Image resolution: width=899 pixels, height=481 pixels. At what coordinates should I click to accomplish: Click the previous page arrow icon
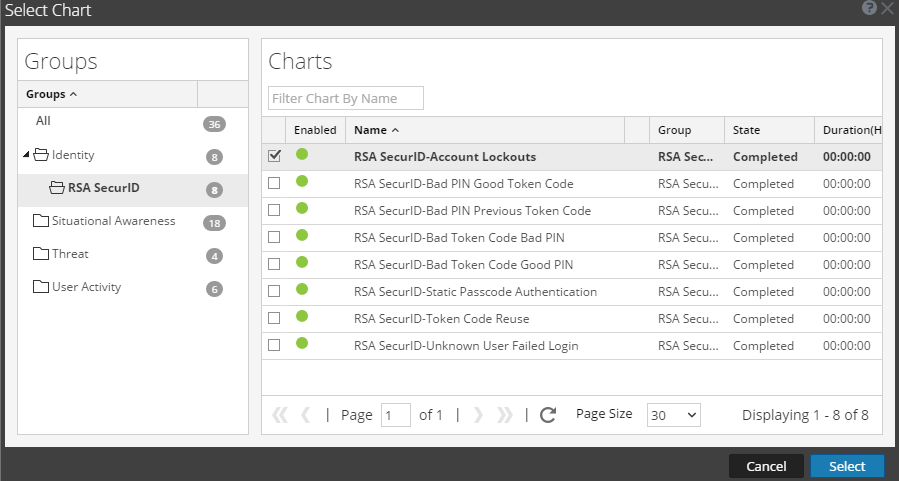pos(306,415)
